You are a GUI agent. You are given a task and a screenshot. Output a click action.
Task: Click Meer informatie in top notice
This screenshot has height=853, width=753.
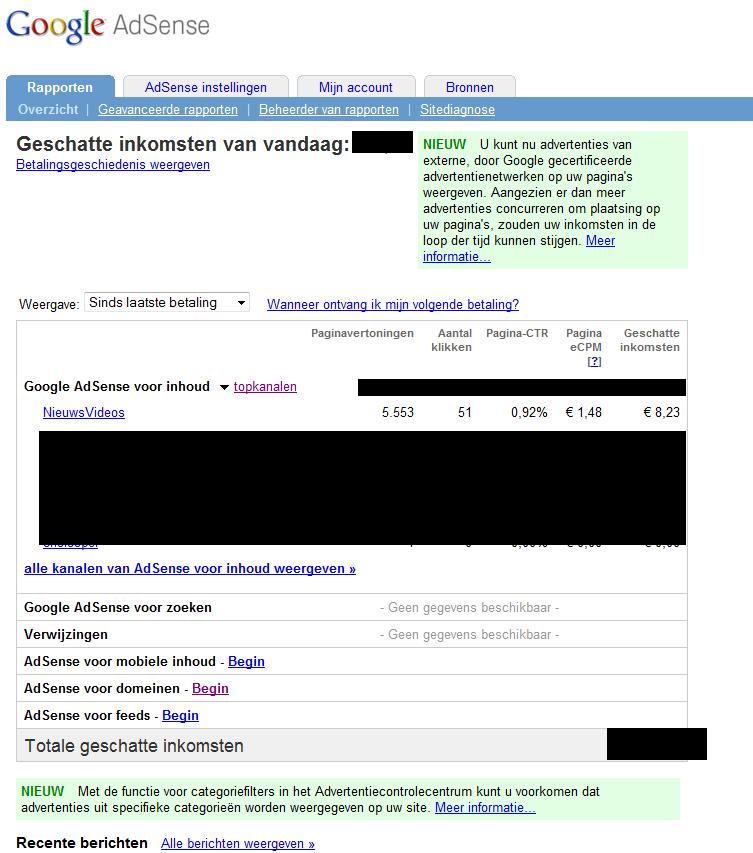click(x=600, y=240)
